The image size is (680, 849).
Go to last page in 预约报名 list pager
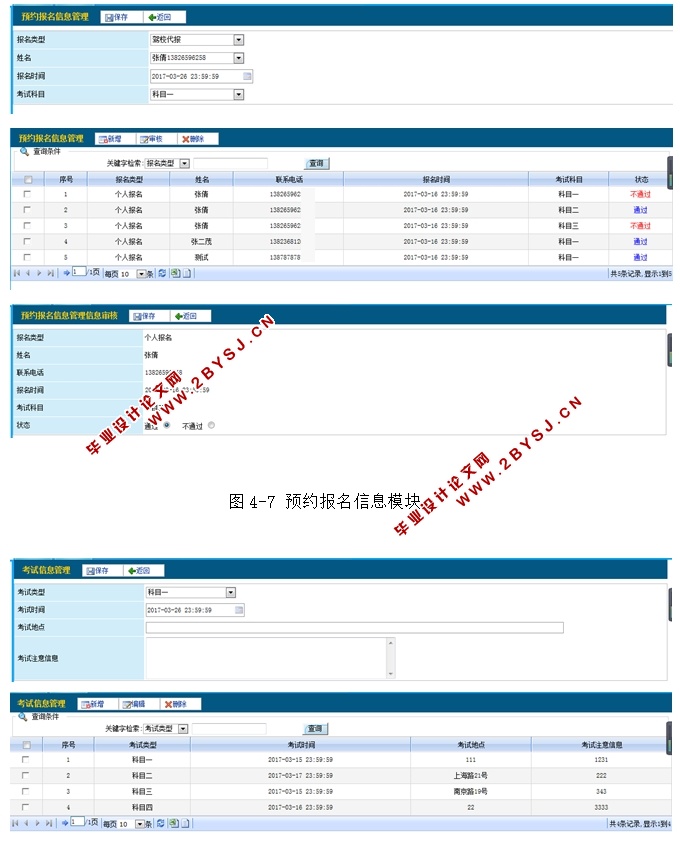click(50, 273)
